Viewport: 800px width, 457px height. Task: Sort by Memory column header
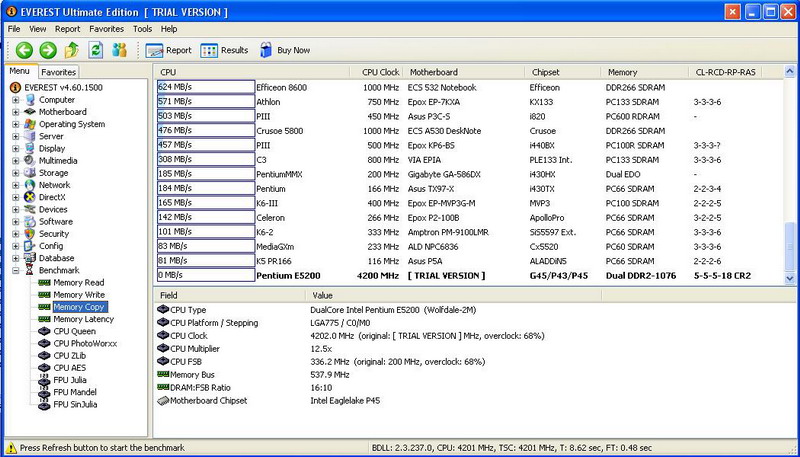click(645, 72)
